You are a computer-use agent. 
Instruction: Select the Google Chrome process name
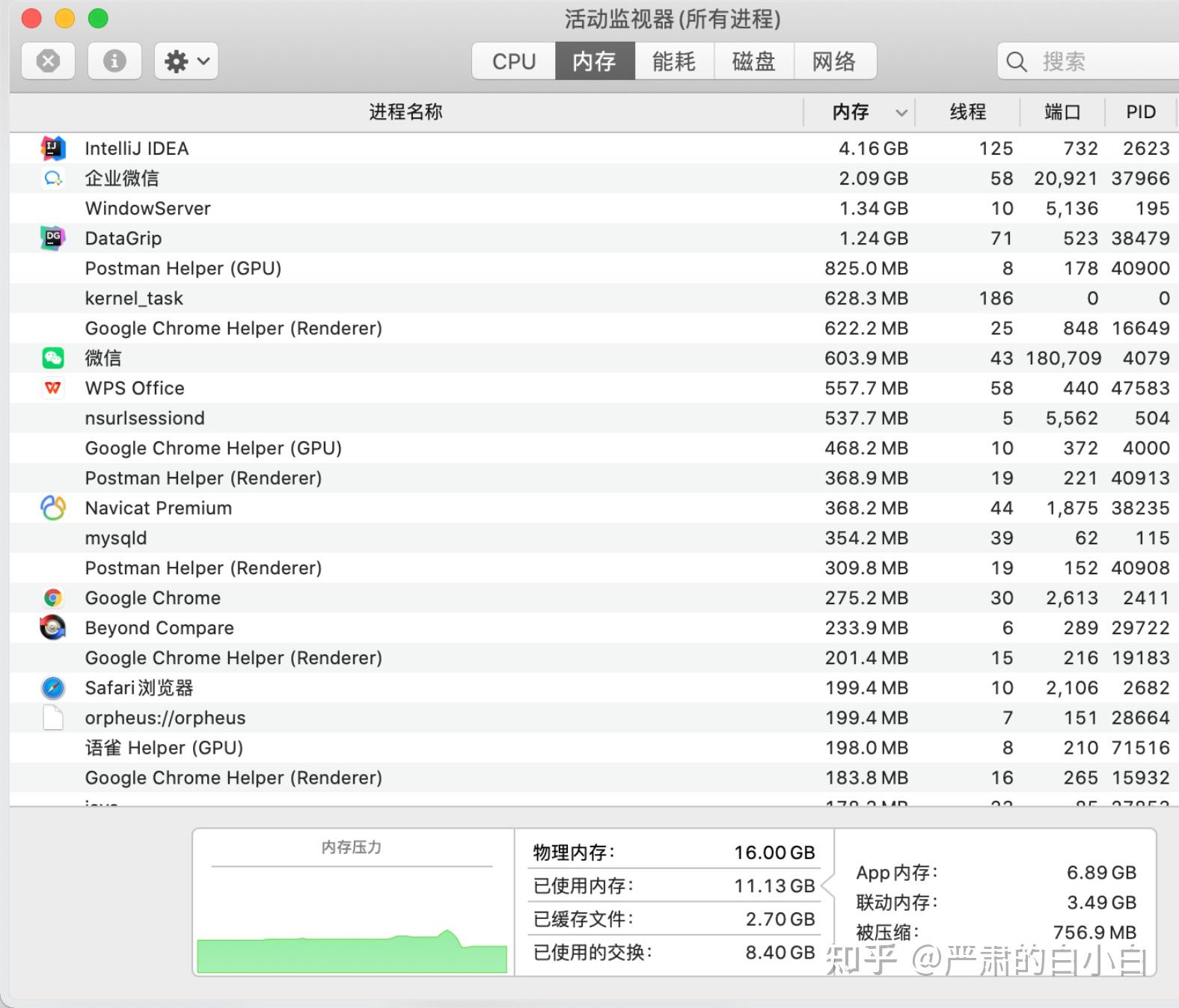pyautogui.click(x=153, y=597)
